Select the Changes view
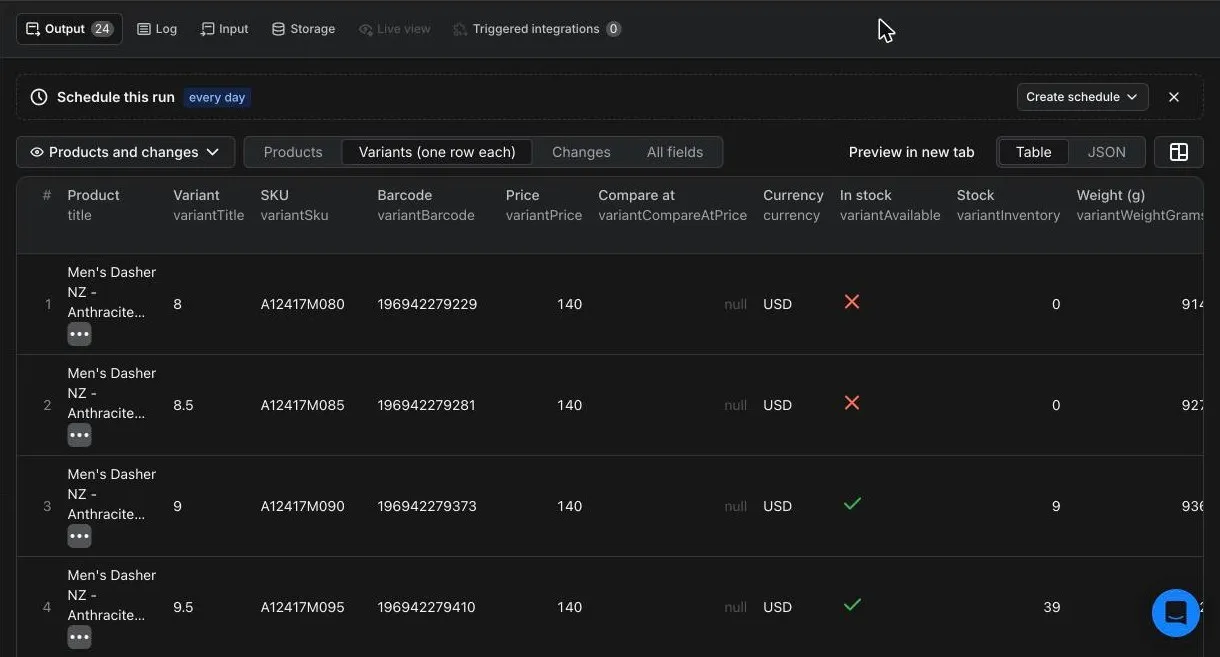Screen dimensions: 1220x657 click(581, 152)
